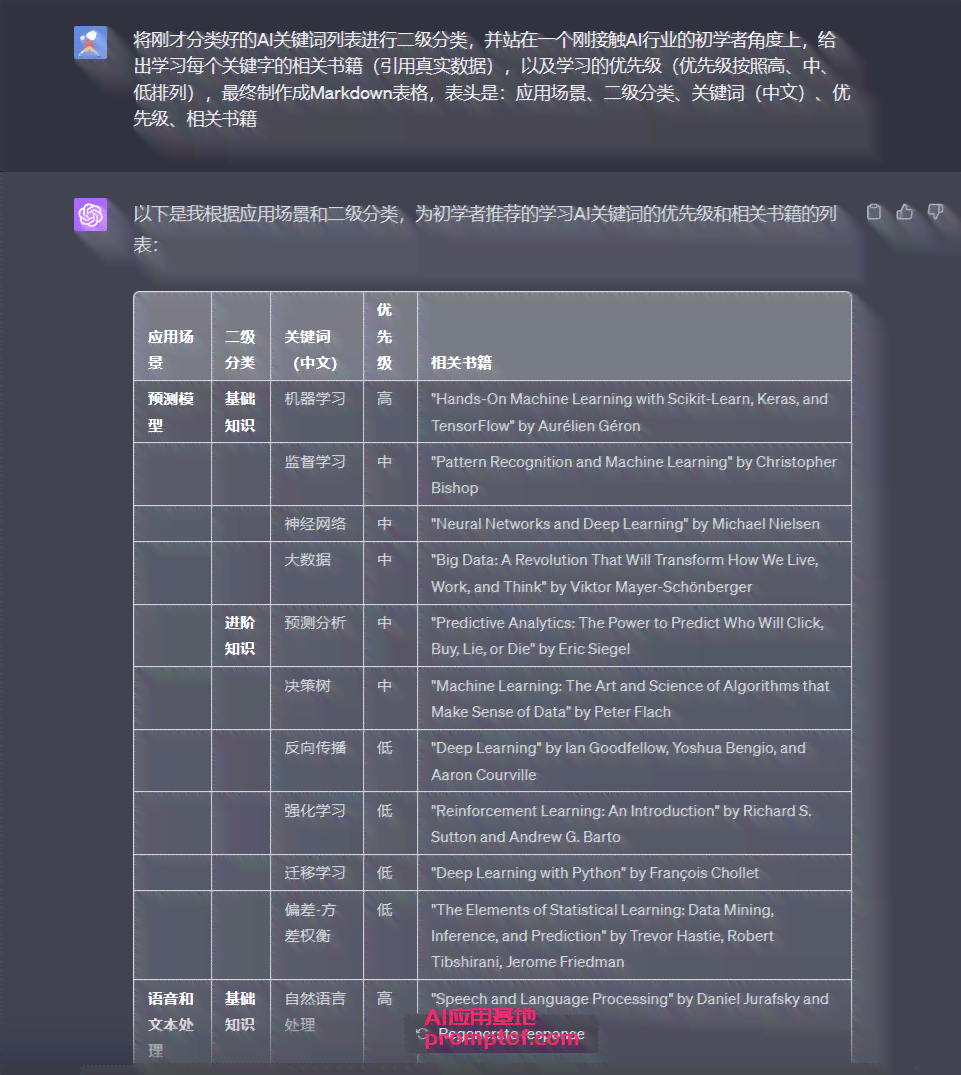Copy the response with the clipboard icon
This screenshot has width=961, height=1075.
[x=874, y=212]
